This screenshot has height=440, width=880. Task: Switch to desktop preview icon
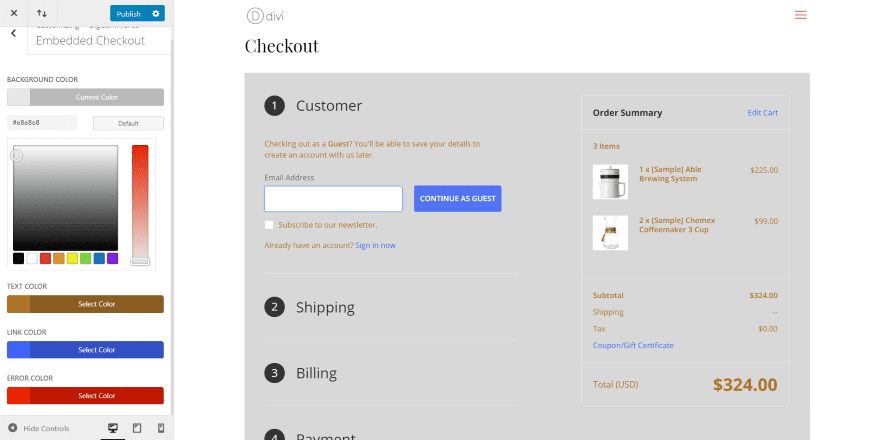point(112,428)
